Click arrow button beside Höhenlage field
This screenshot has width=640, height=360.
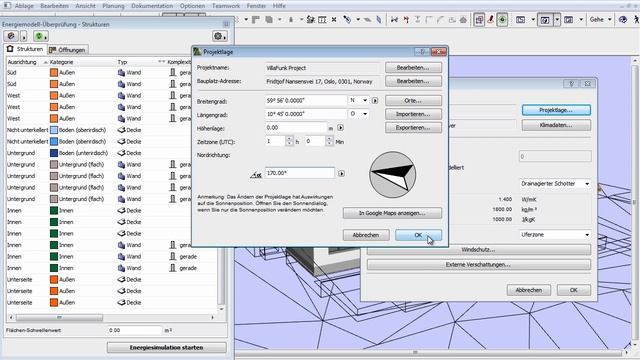click(340, 128)
